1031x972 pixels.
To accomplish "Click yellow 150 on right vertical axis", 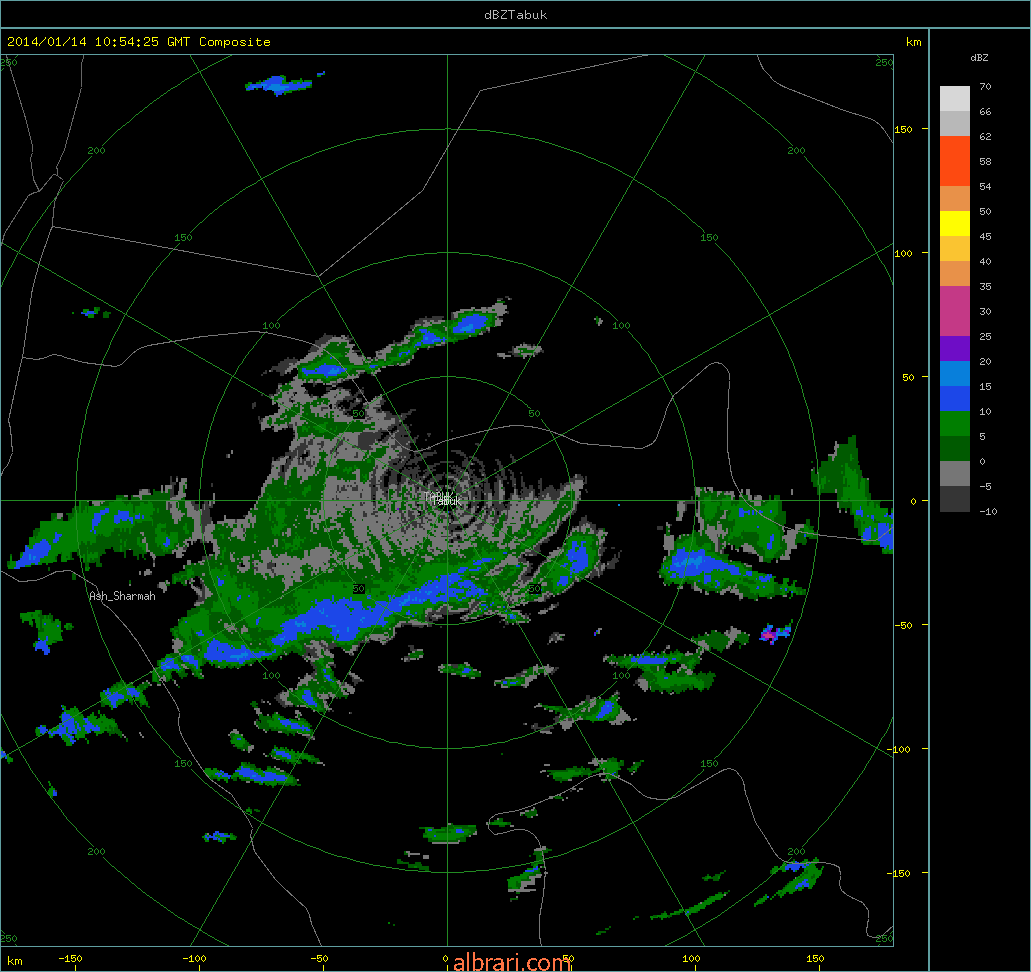I will click(903, 130).
